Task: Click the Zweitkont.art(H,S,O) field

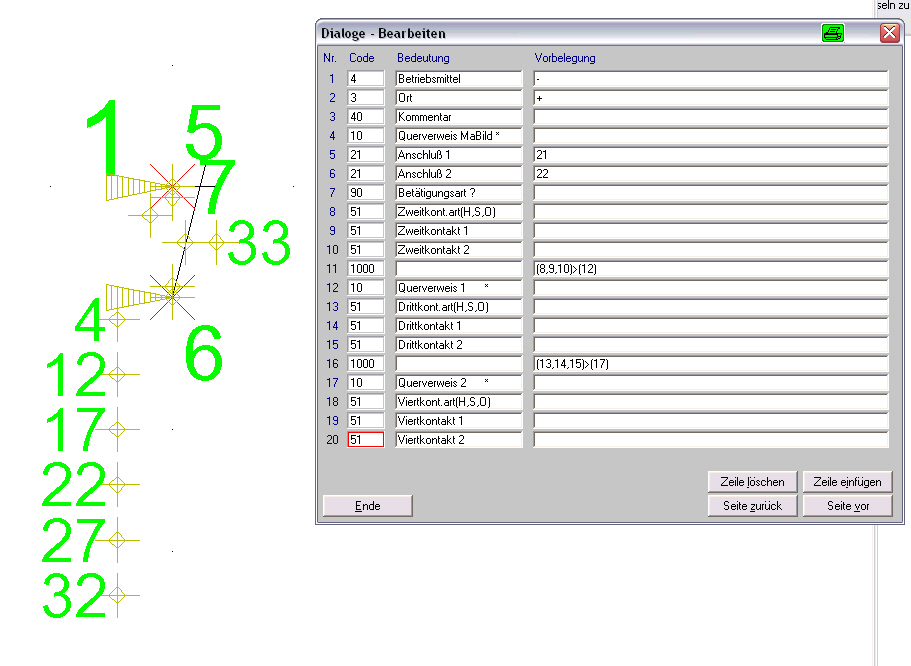Action: coord(459,212)
